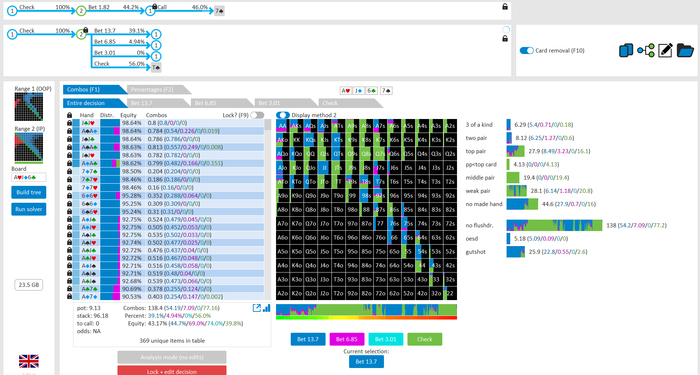This screenshot has height=375, width=700.
Task: Toggle the Lock? (F9) switch
Action: [257, 115]
